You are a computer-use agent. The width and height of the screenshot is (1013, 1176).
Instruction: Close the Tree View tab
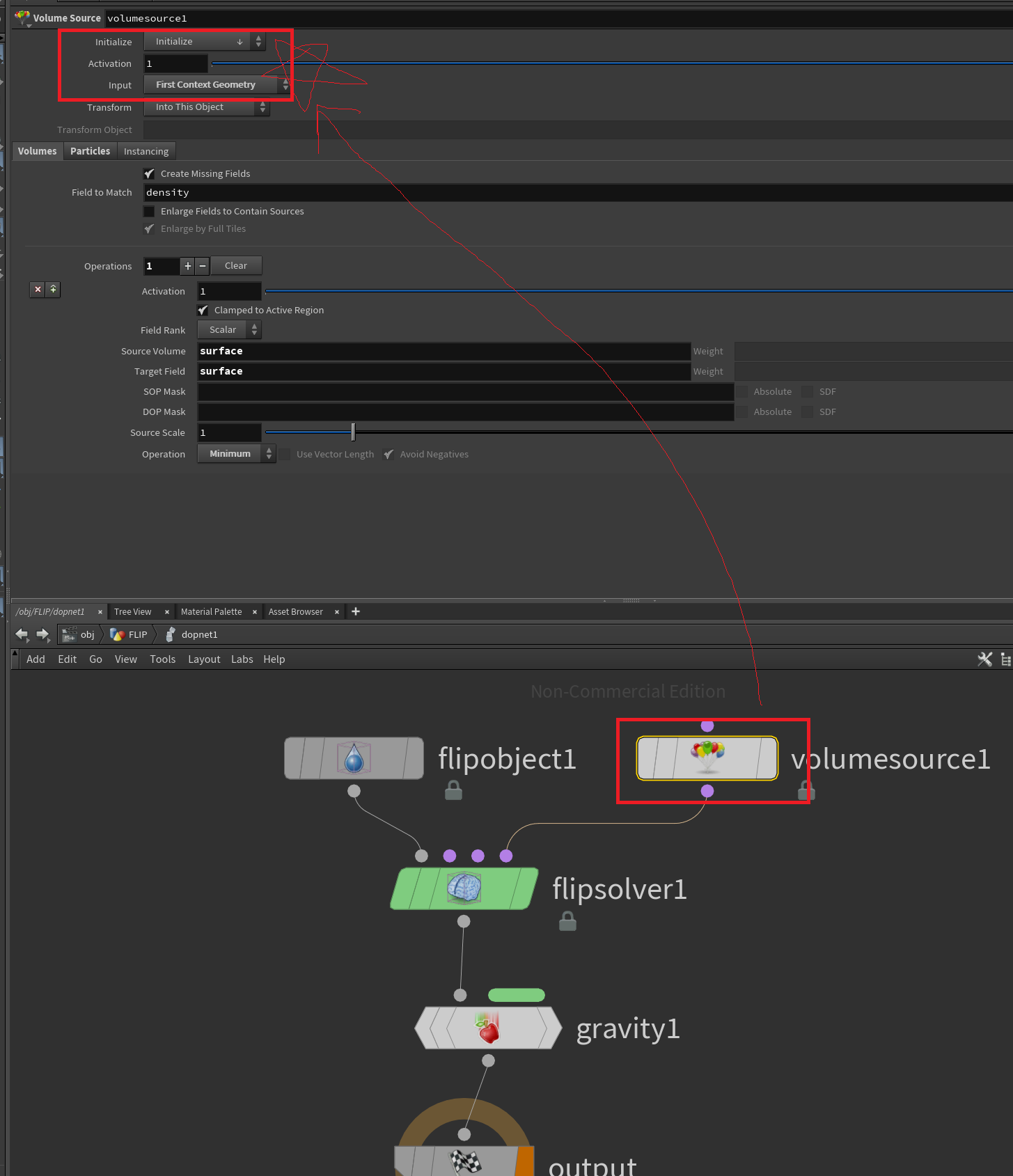[x=167, y=612]
